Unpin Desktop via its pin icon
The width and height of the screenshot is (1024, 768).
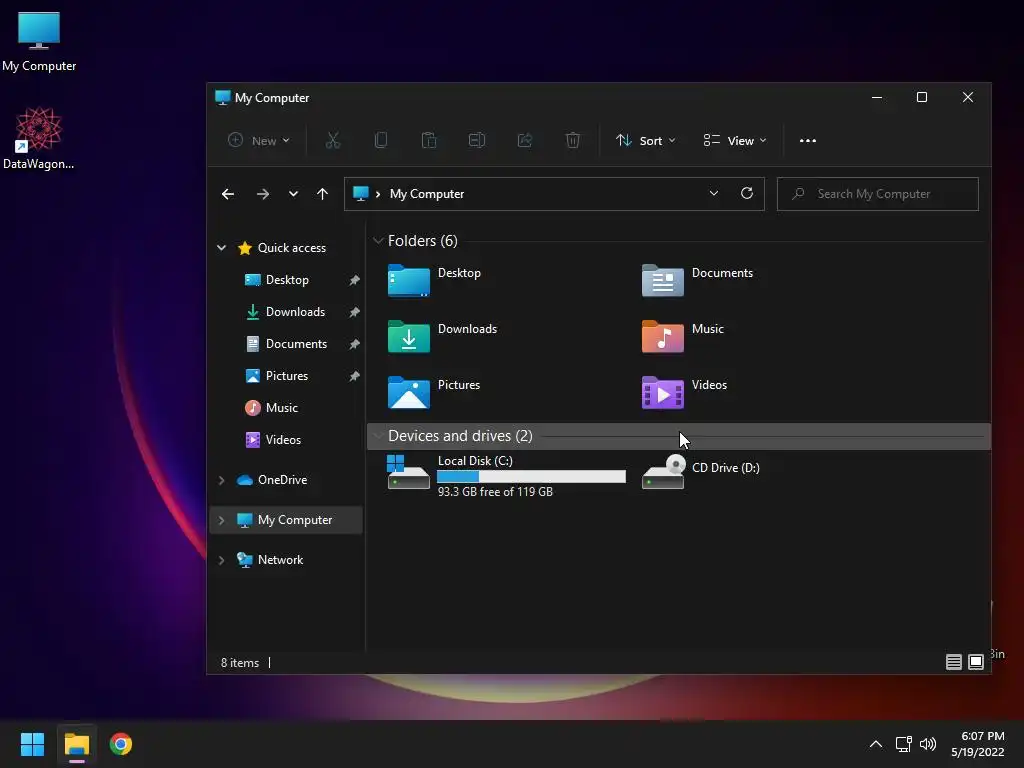pyautogui.click(x=354, y=280)
